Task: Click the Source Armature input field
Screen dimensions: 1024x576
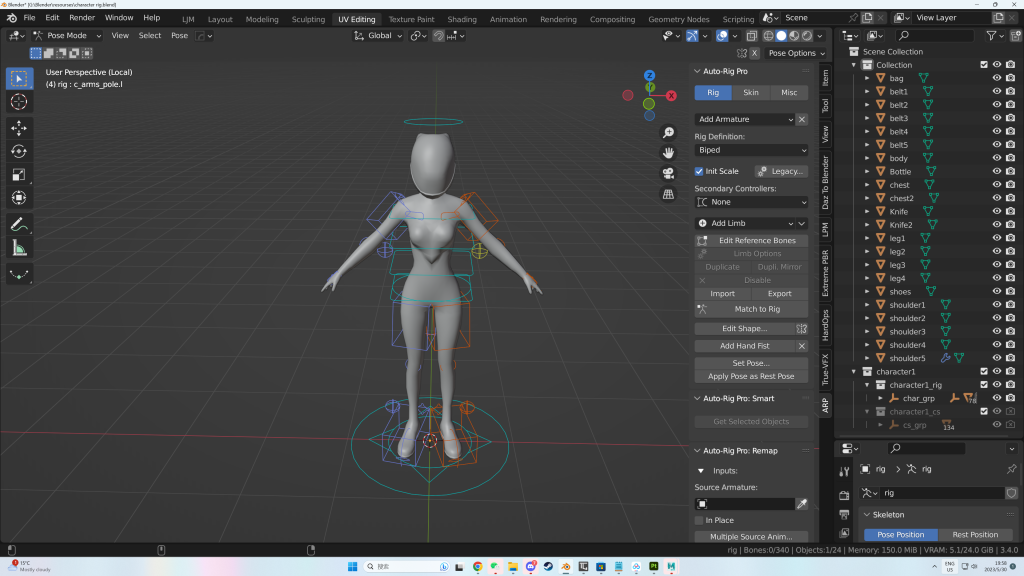Action: tap(744, 504)
